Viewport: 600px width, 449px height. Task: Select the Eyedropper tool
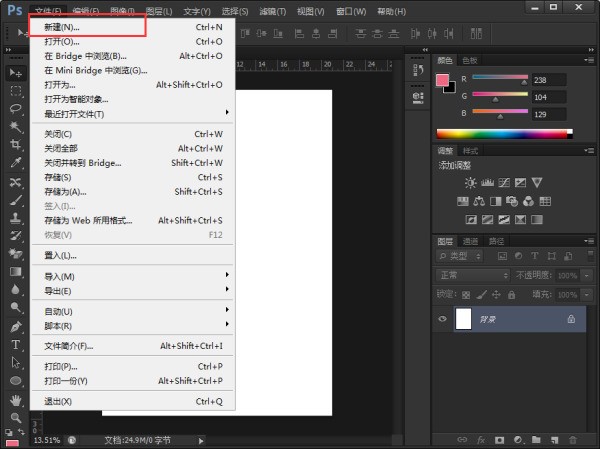click(15, 163)
